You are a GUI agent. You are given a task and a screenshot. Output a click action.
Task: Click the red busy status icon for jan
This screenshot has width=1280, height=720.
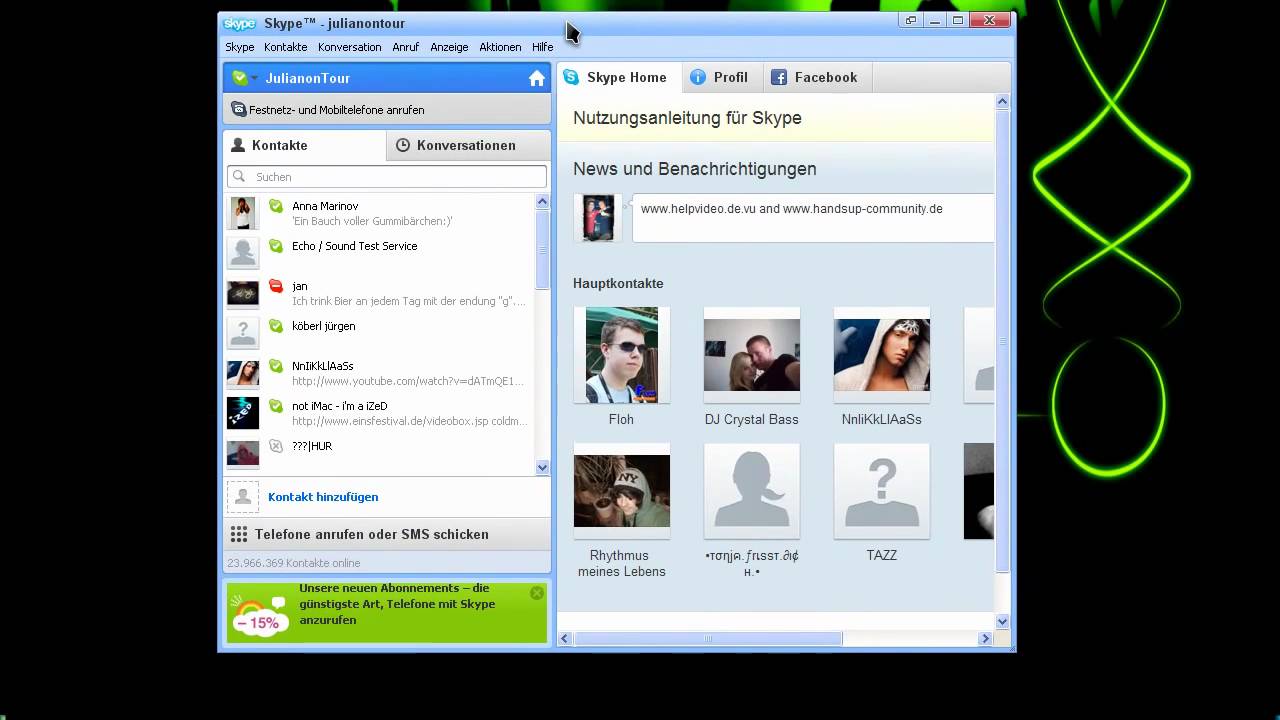pos(276,286)
